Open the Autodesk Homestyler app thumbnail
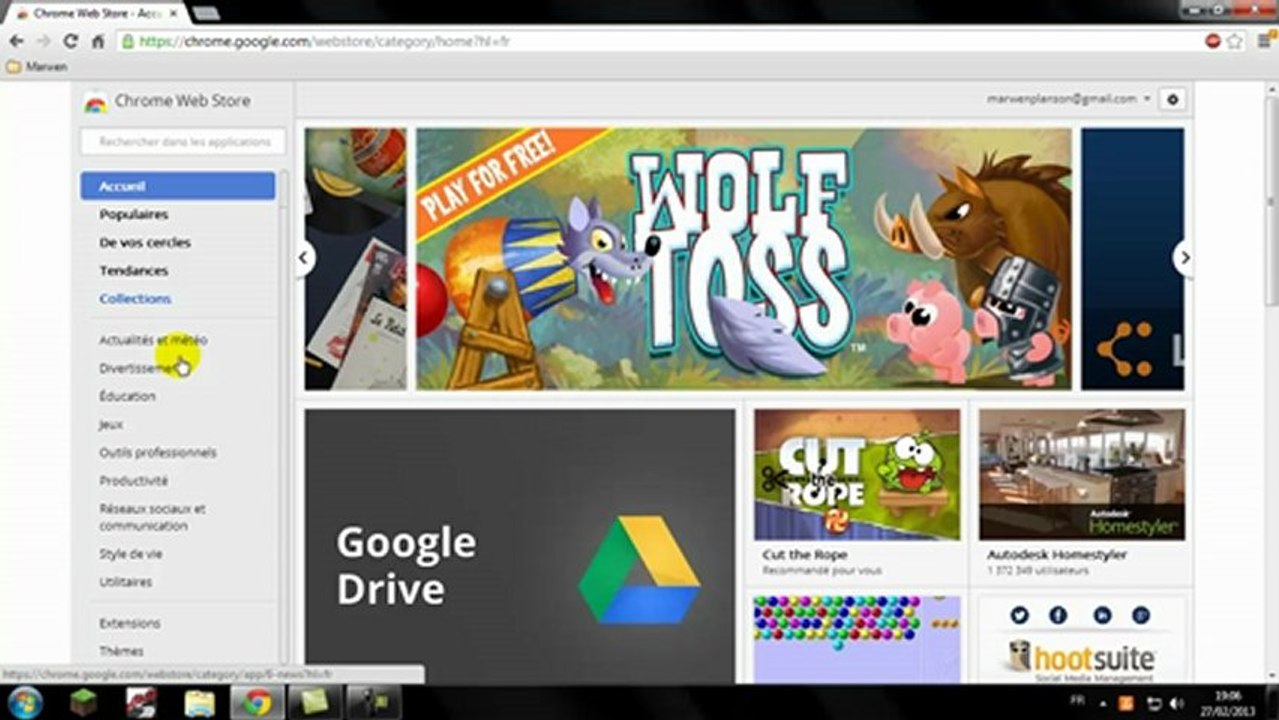Screen dimensions: 1279x720 click(x=1082, y=475)
